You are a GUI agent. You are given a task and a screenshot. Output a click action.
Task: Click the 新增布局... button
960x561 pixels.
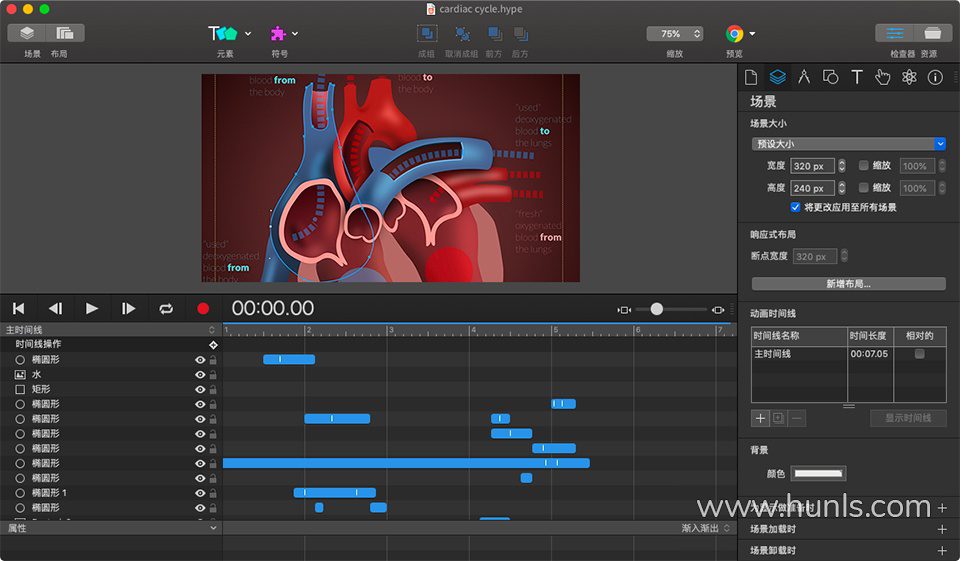click(848, 284)
